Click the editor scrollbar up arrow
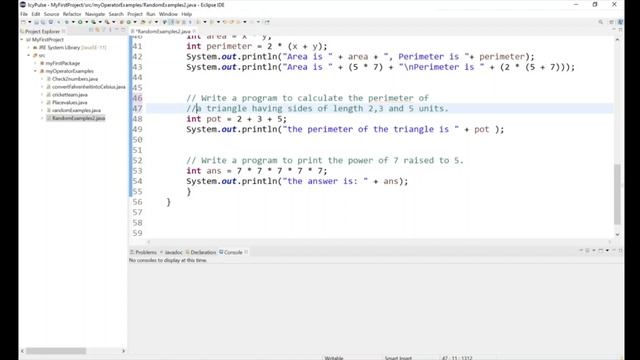This screenshot has width=640, height=360. click(617, 40)
